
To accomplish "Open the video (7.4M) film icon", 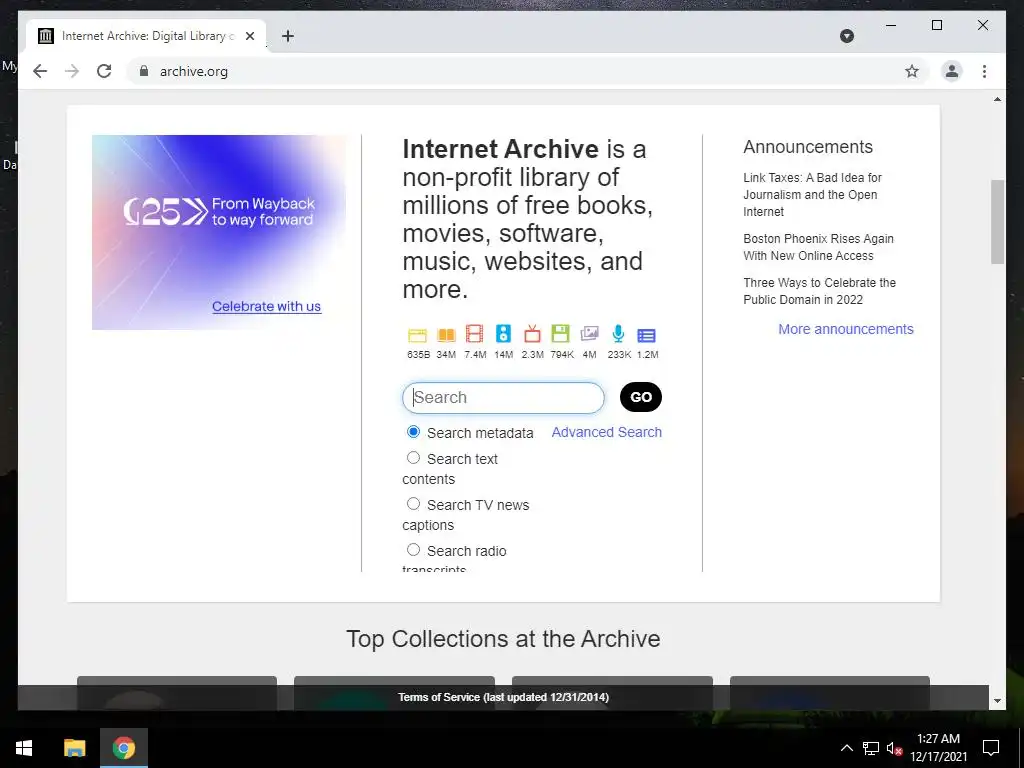I will [x=475, y=334].
